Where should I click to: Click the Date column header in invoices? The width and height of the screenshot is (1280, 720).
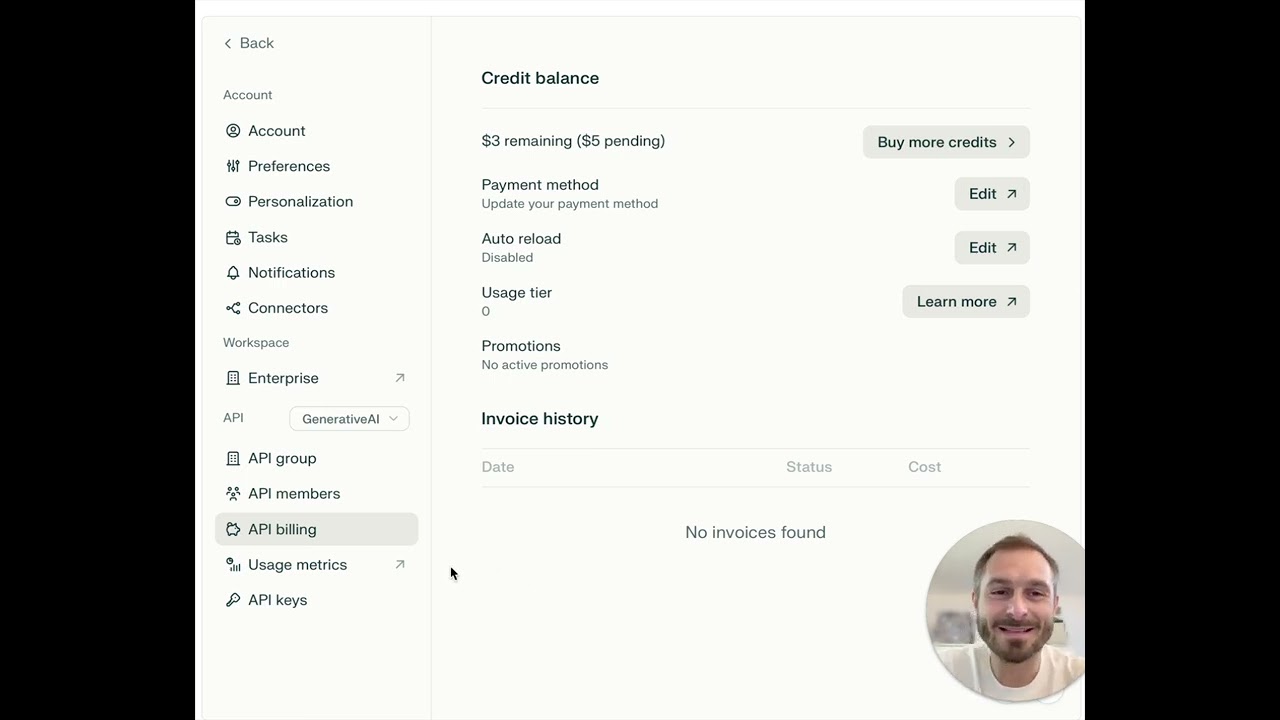(498, 467)
